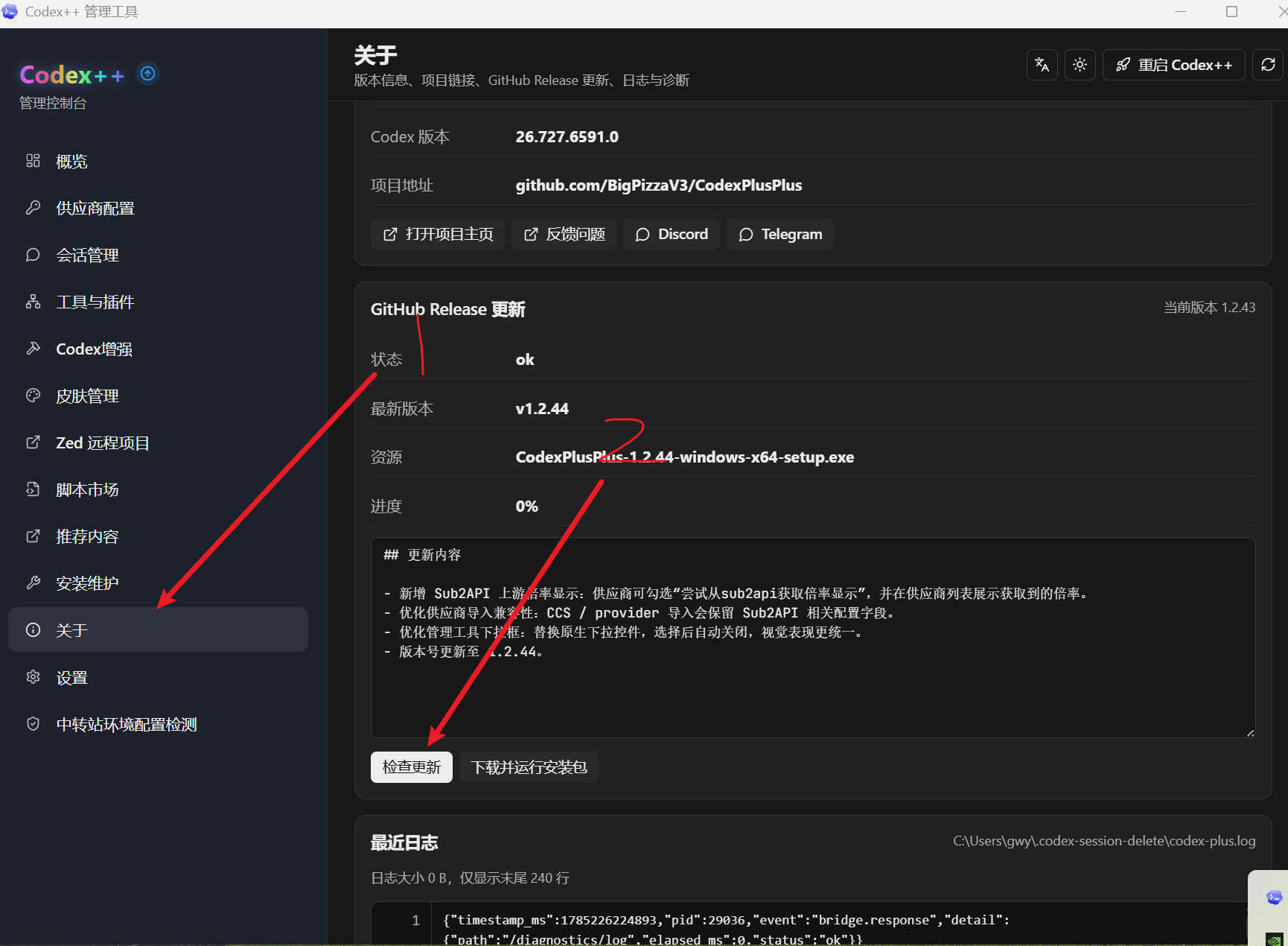Click the update-available arrow icon beside Codex++ logo

tap(148, 73)
